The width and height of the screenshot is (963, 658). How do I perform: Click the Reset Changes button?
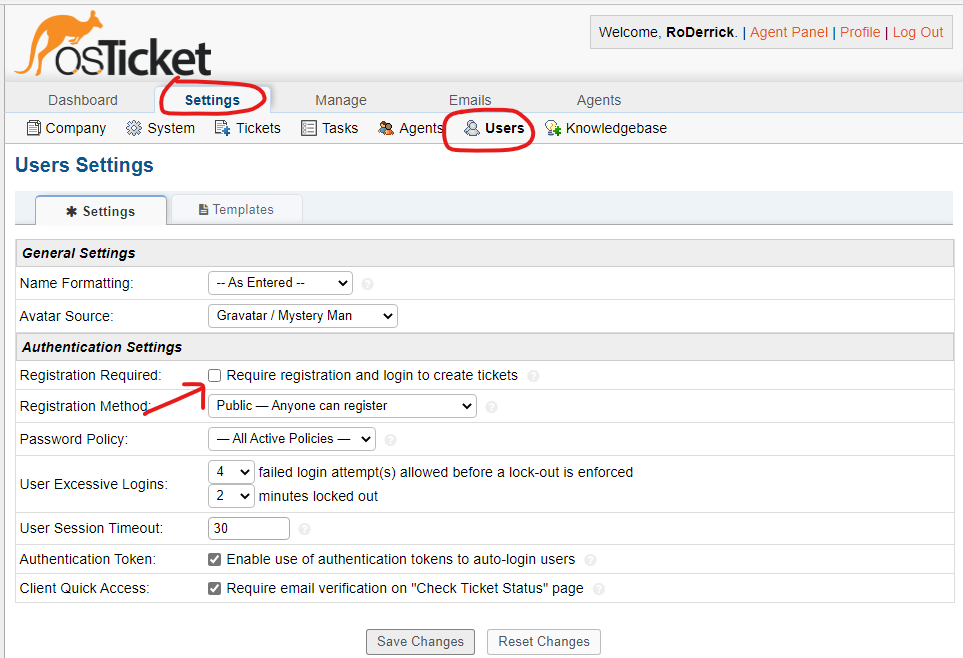(x=544, y=641)
